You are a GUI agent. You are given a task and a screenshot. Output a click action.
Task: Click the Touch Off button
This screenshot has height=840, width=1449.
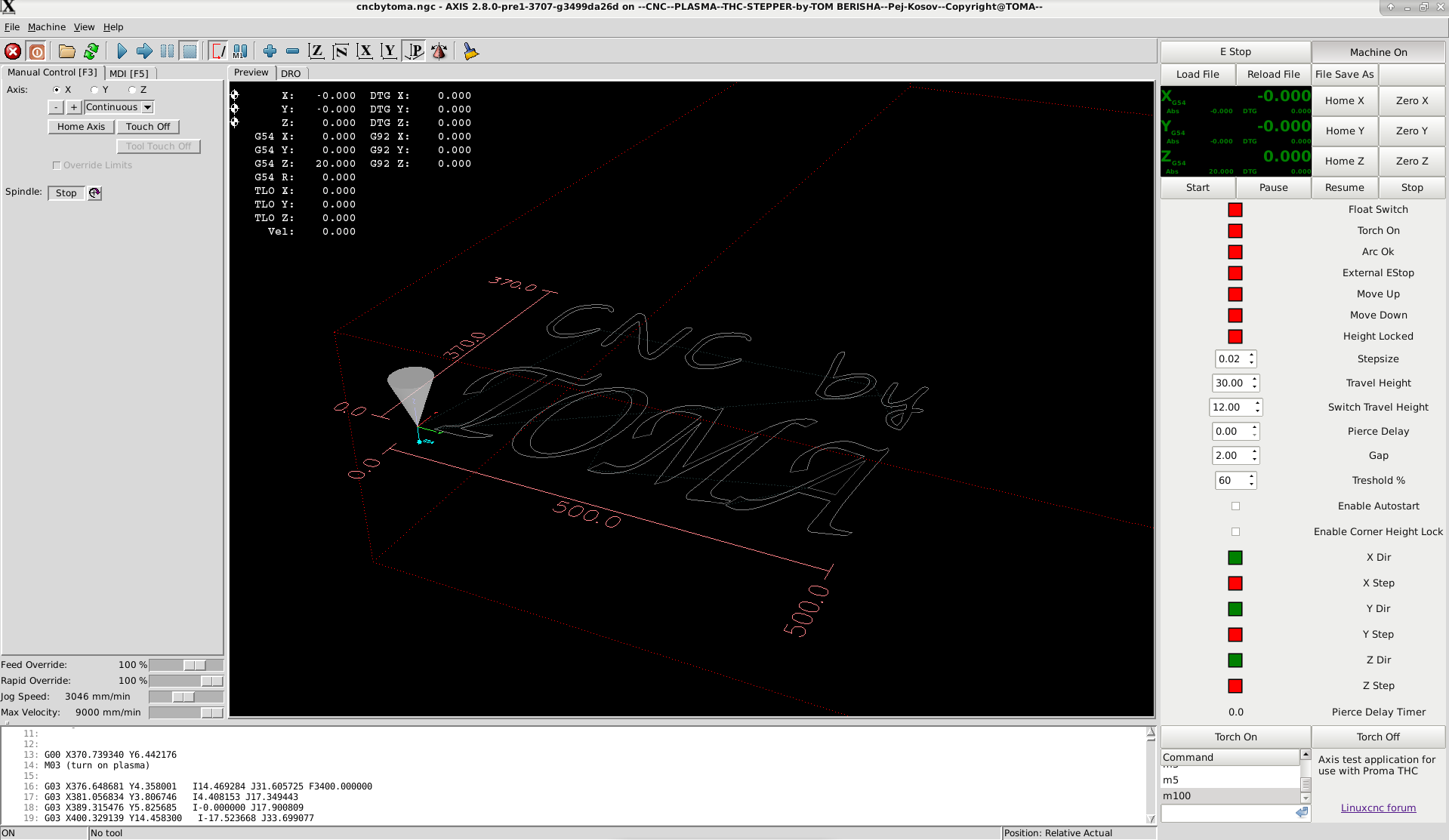click(148, 127)
